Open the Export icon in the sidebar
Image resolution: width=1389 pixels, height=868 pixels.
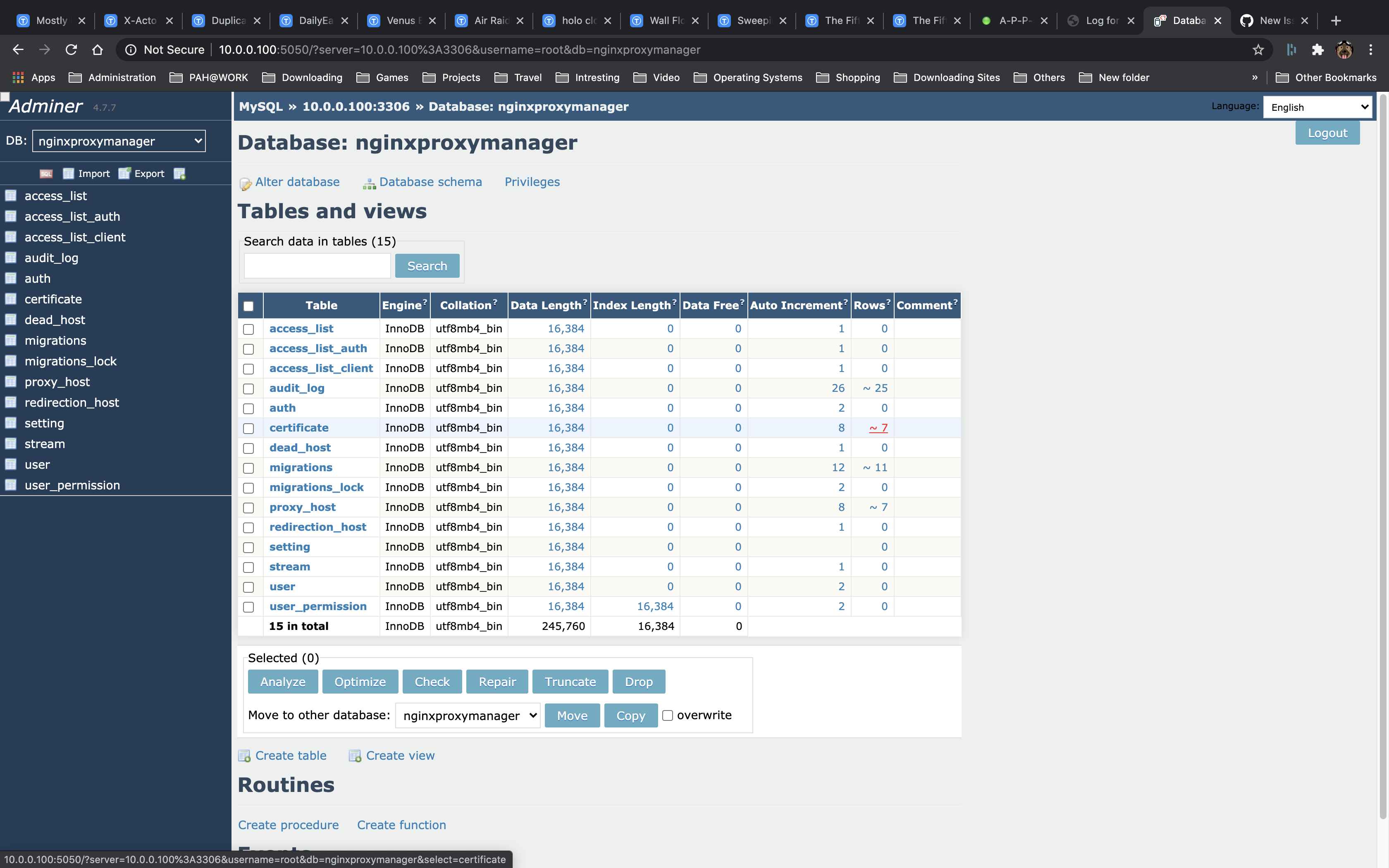(124, 173)
